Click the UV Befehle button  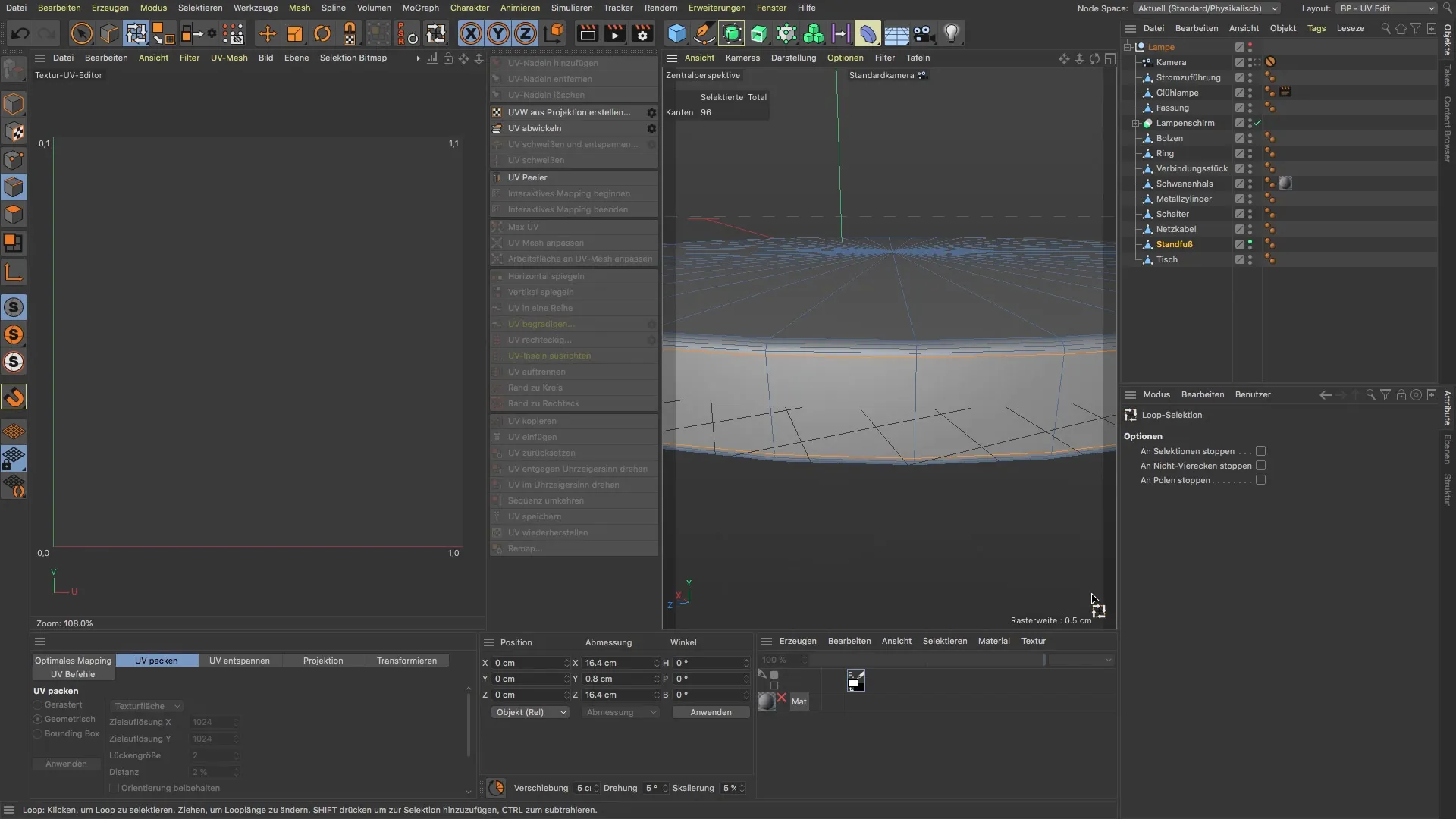(x=73, y=674)
